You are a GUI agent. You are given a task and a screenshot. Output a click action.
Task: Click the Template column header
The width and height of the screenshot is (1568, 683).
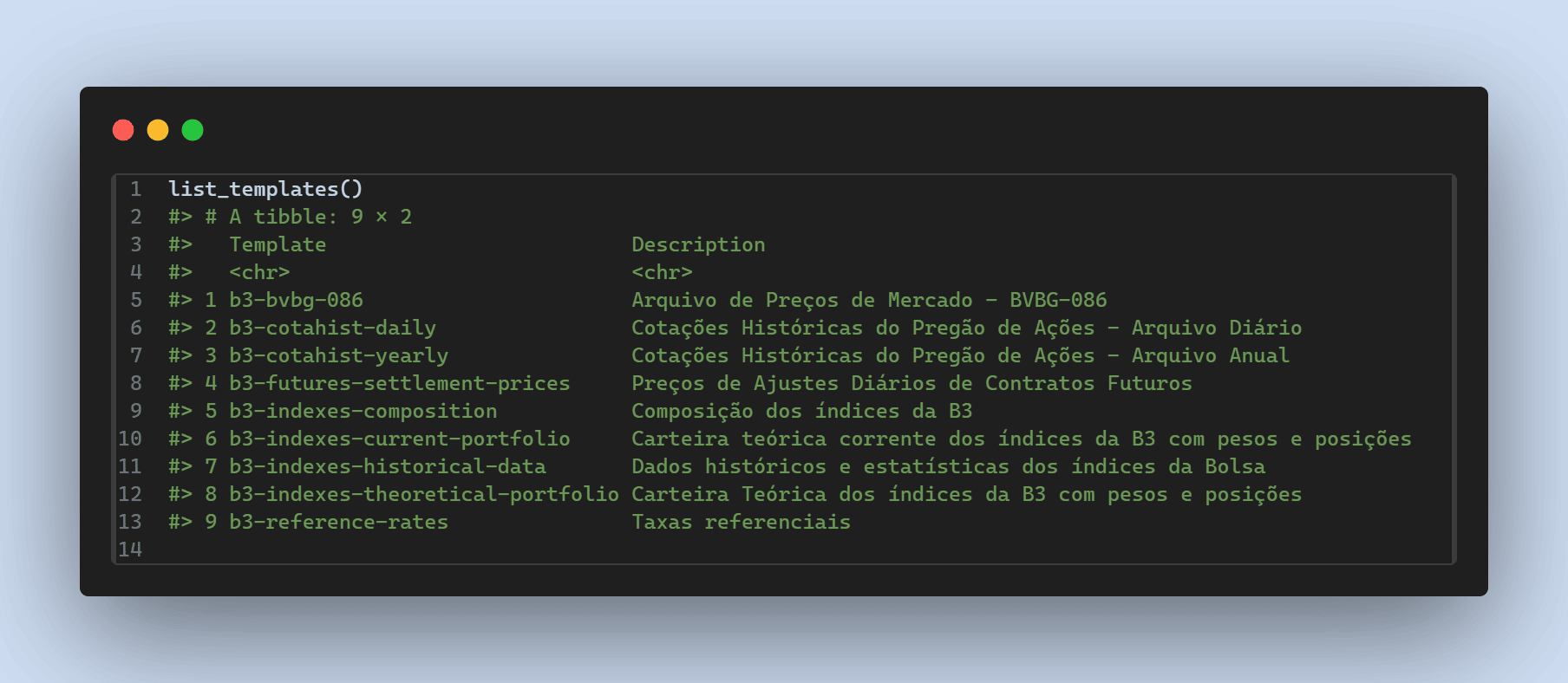[x=278, y=244]
